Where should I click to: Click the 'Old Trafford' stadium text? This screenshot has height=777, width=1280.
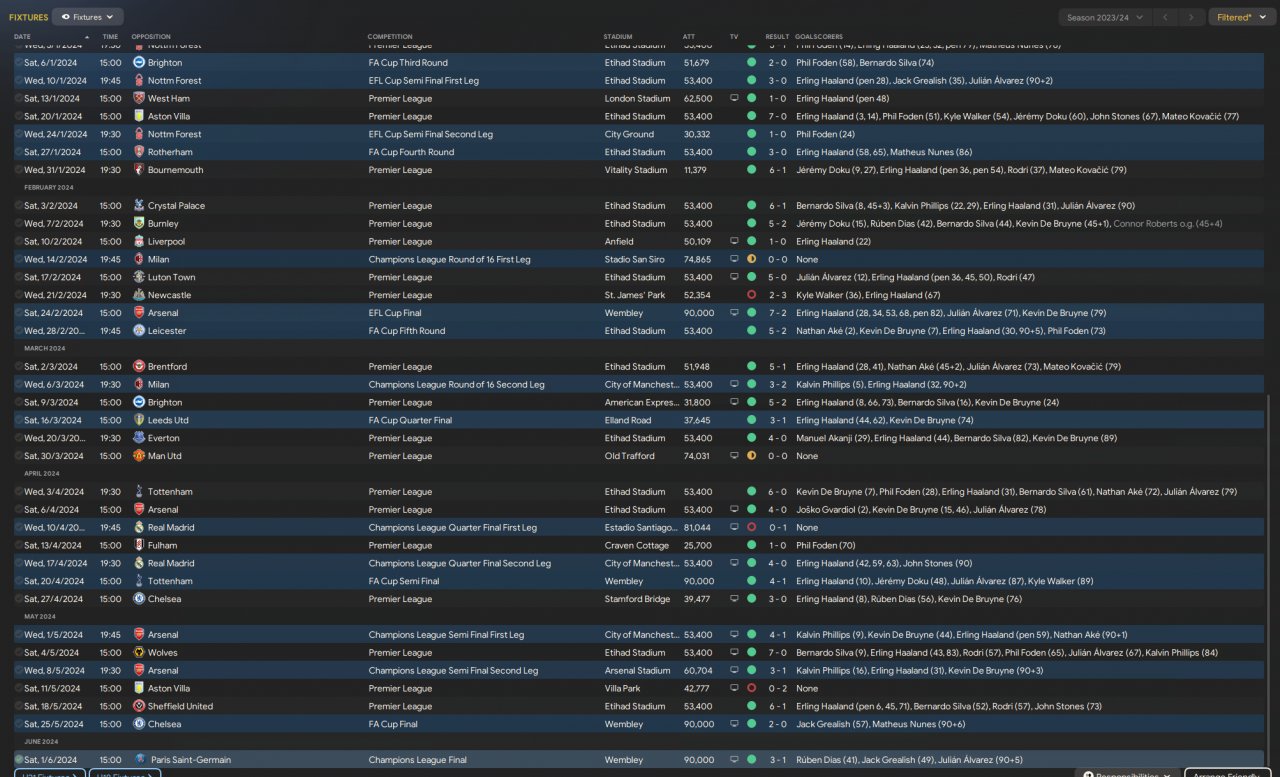[630, 456]
